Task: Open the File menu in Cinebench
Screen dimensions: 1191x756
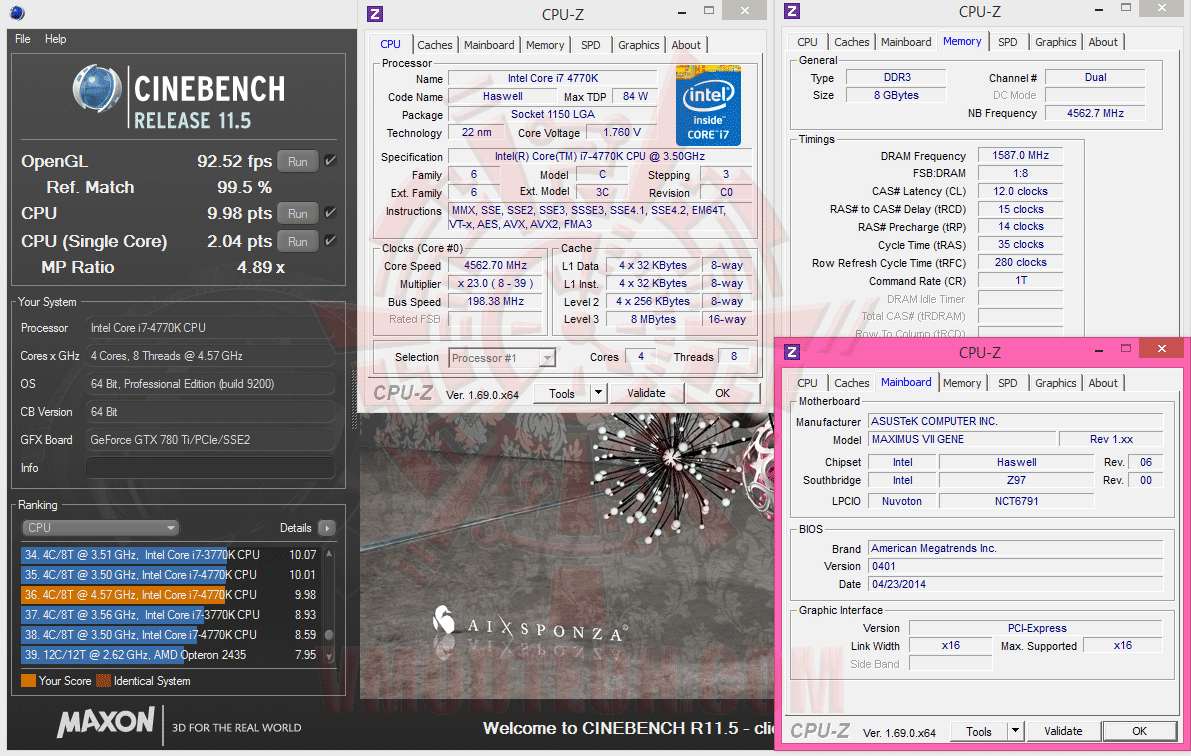Action: coord(23,39)
